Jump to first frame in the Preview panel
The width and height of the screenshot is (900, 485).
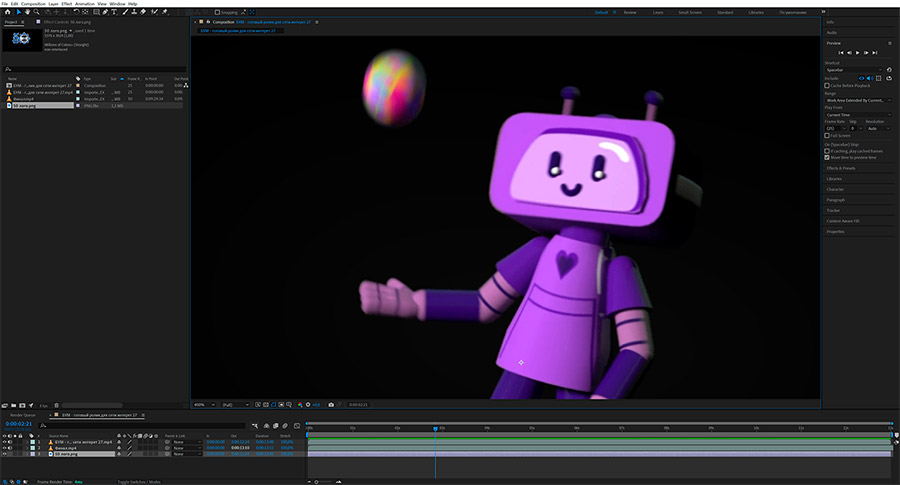(840, 52)
